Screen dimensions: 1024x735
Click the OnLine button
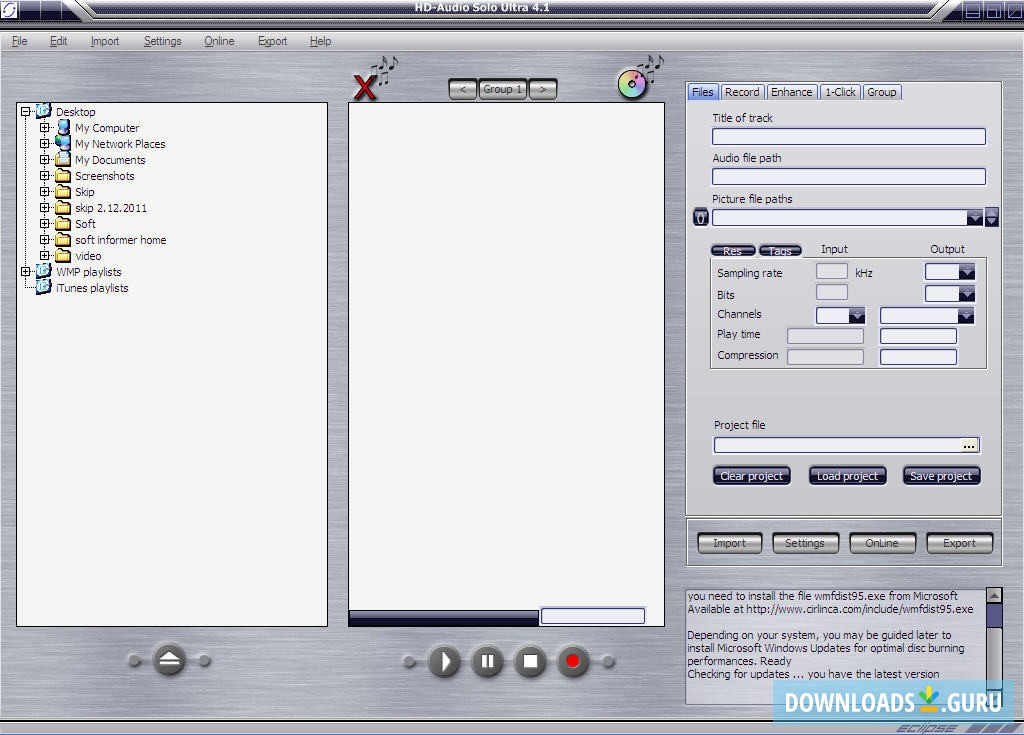(x=882, y=544)
